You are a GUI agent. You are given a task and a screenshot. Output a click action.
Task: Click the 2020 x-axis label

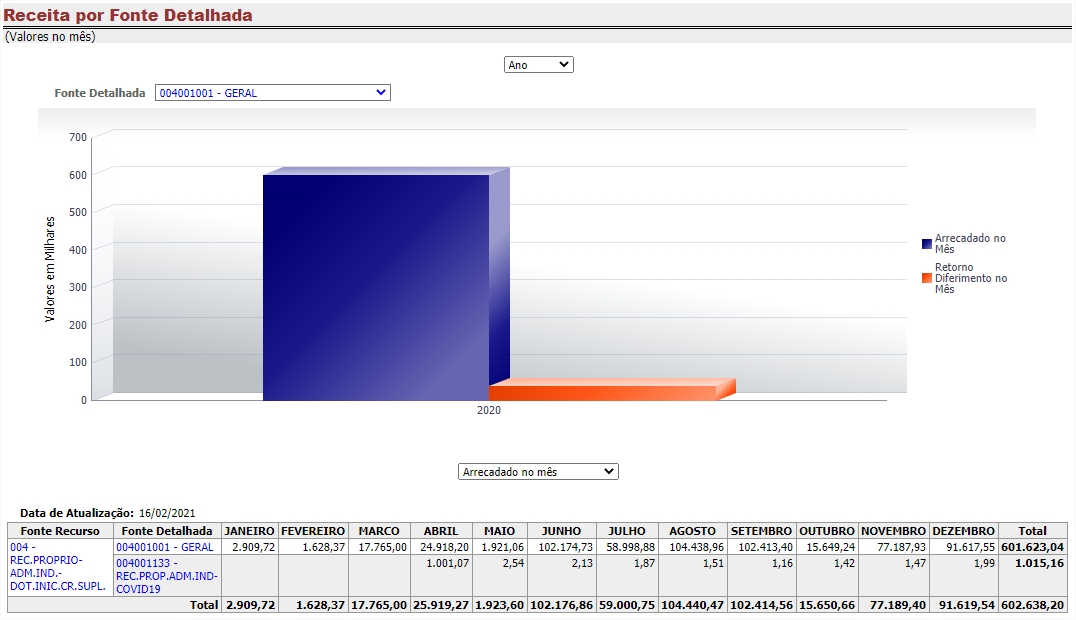(x=489, y=411)
